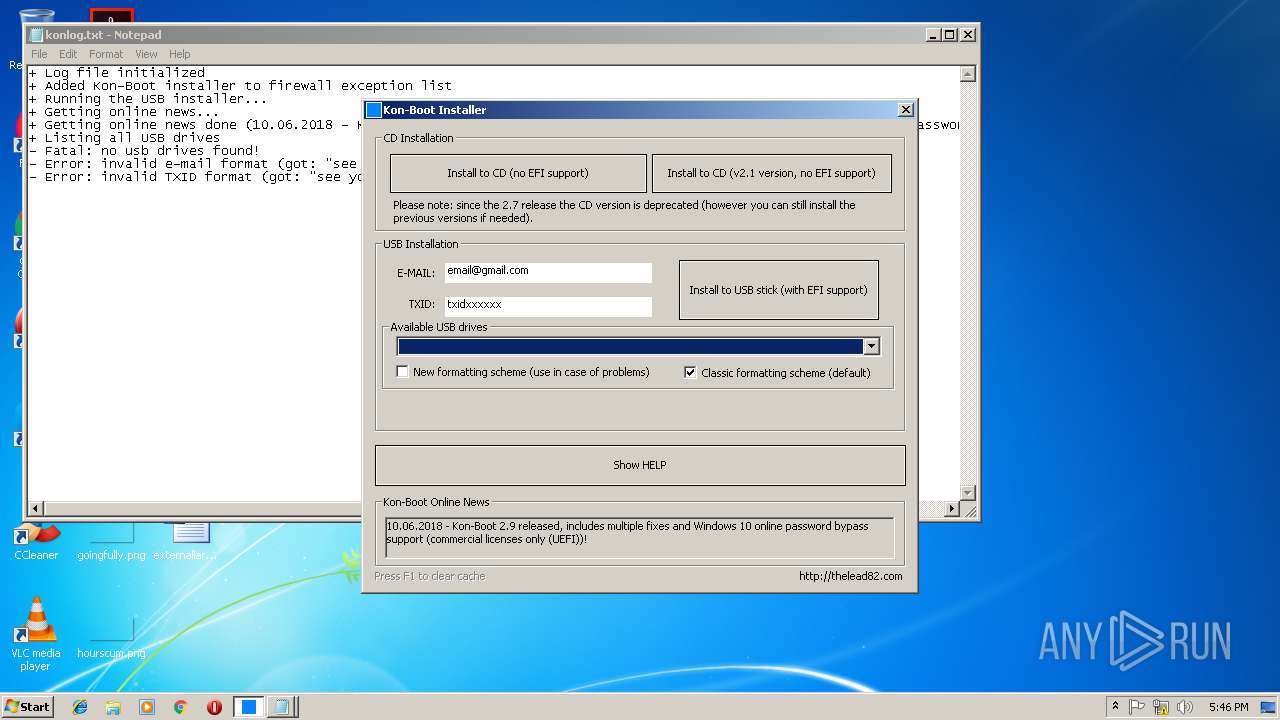Close the Notepad window
Viewport: 1280px width, 720px height.
click(967, 35)
